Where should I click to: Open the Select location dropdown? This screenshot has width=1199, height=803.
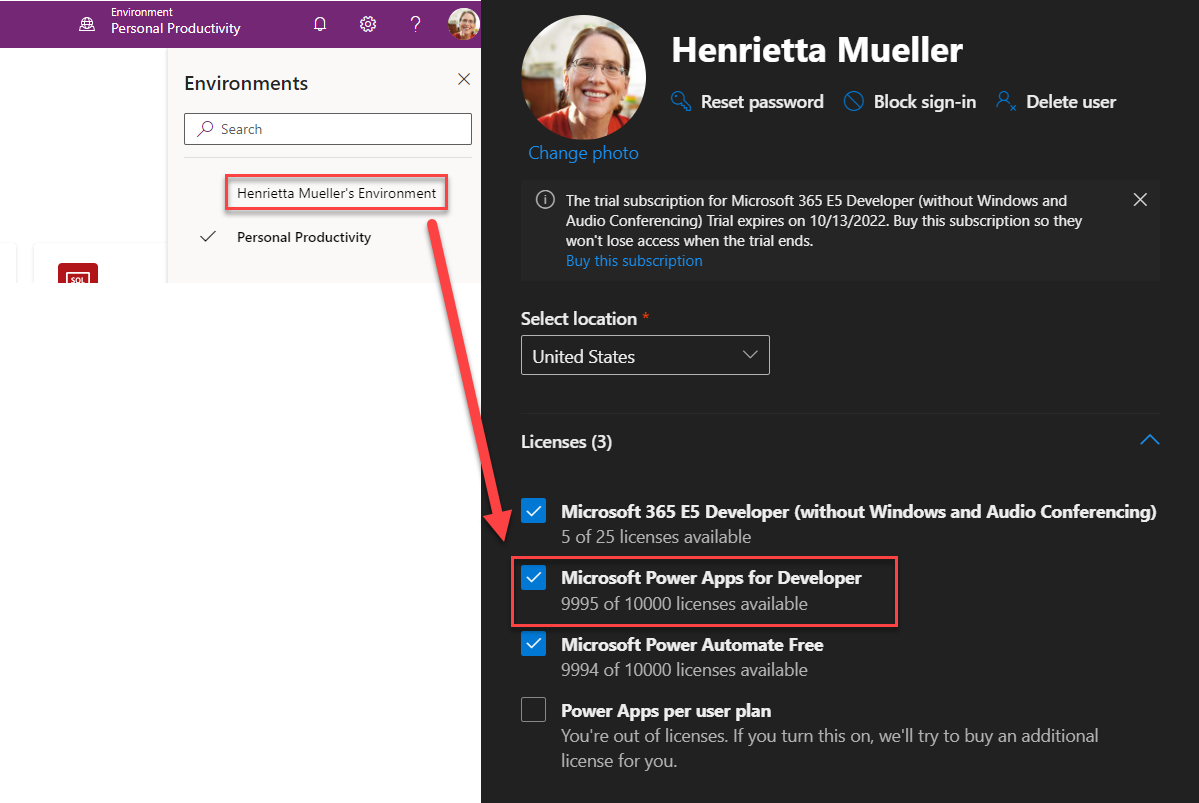click(645, 356)
